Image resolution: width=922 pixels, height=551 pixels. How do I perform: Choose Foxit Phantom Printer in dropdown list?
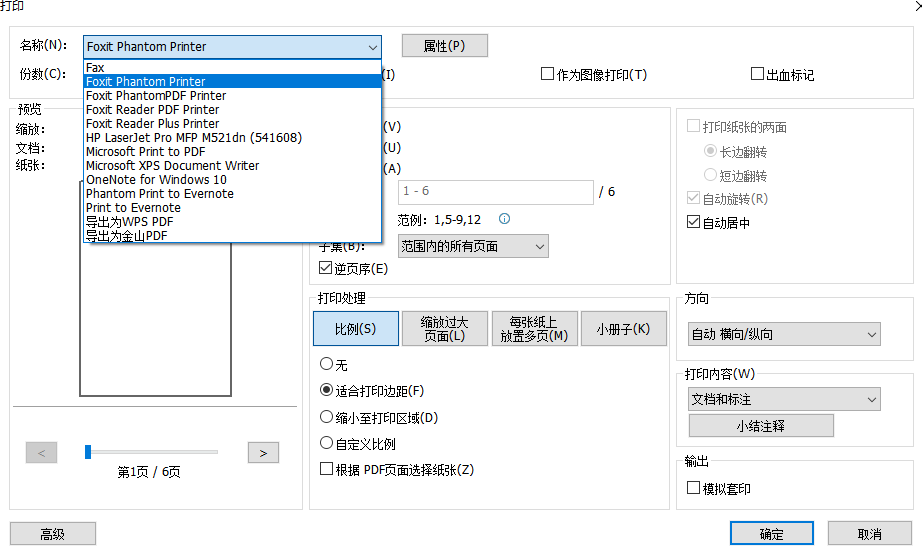click(x=233, y=81)
